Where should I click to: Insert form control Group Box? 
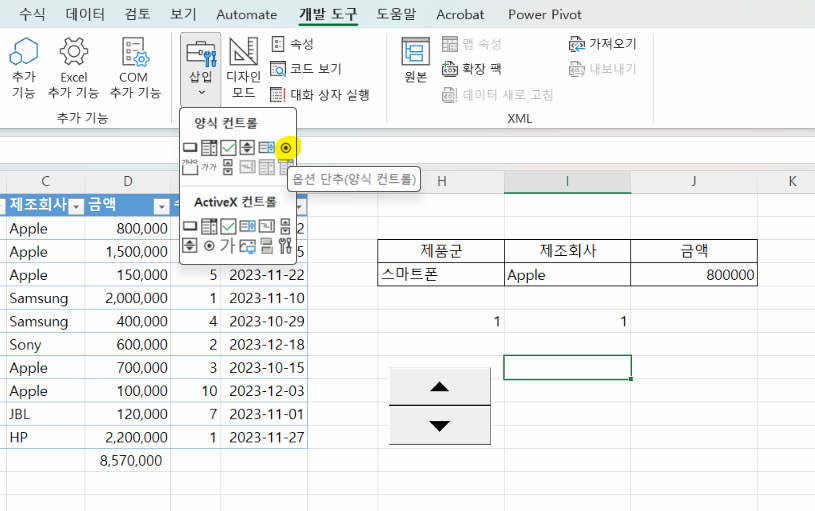(190, 167)
